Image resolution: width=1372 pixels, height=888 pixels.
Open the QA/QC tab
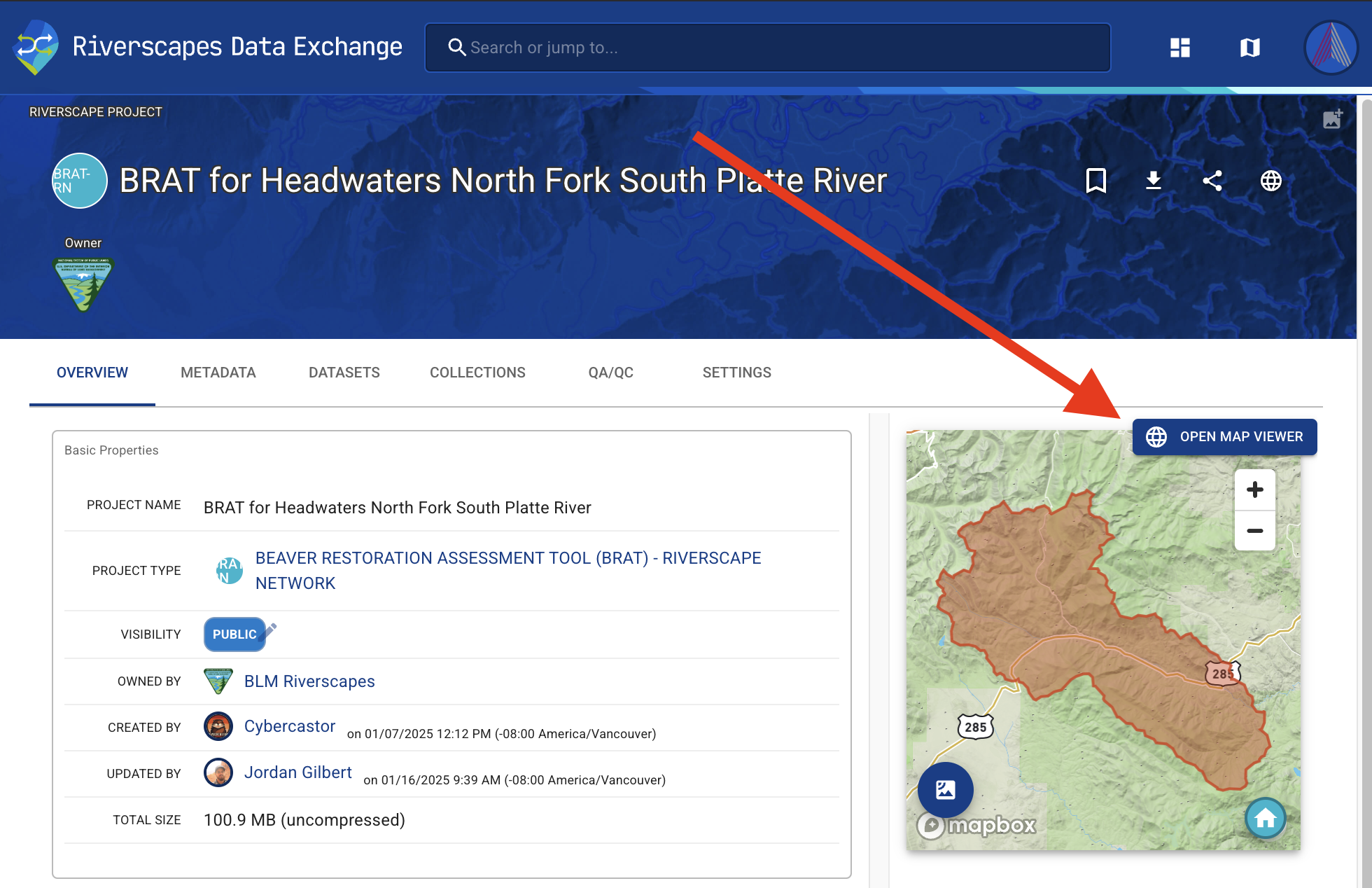611,373
